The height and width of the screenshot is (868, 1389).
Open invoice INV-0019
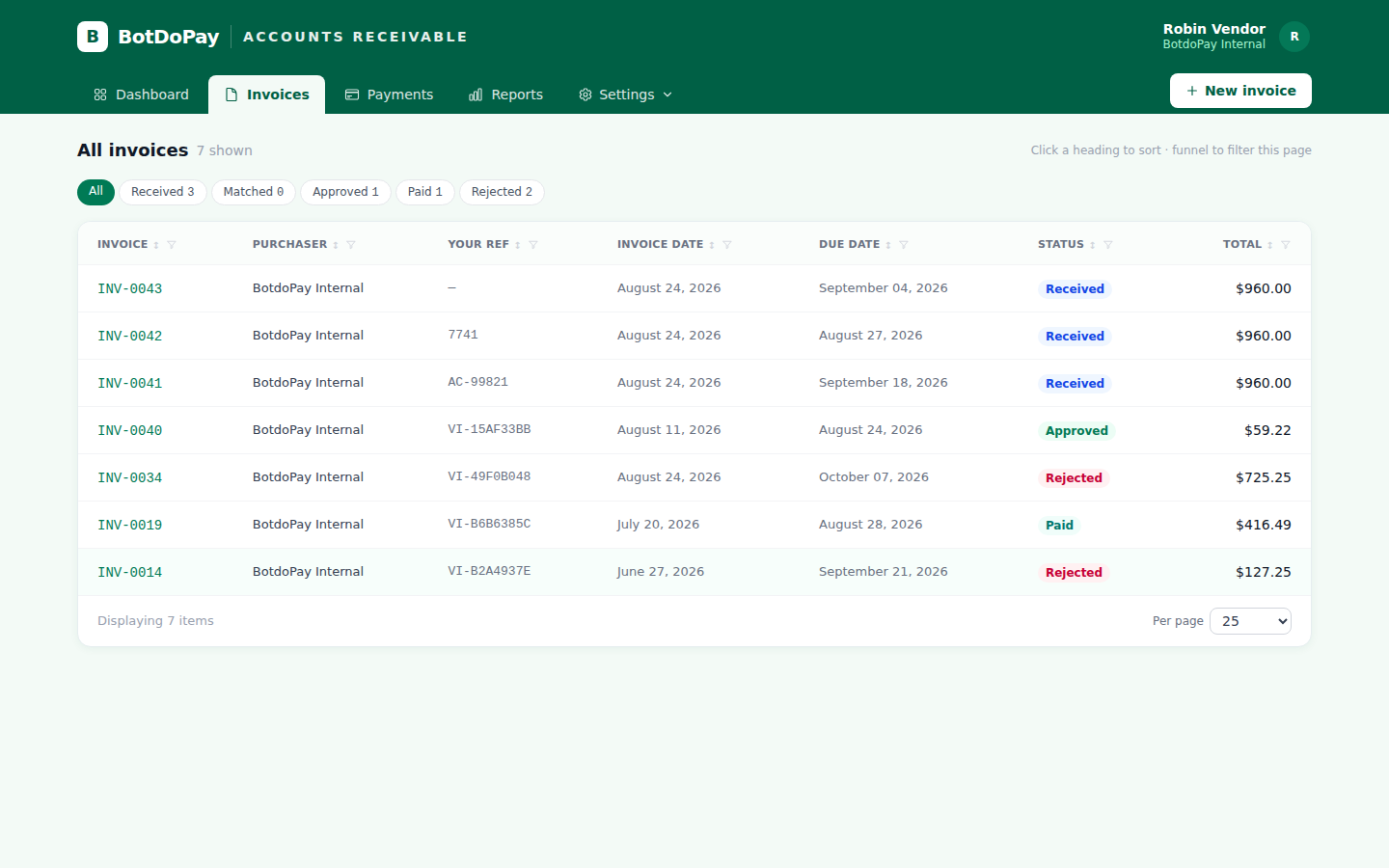point(130,525)
